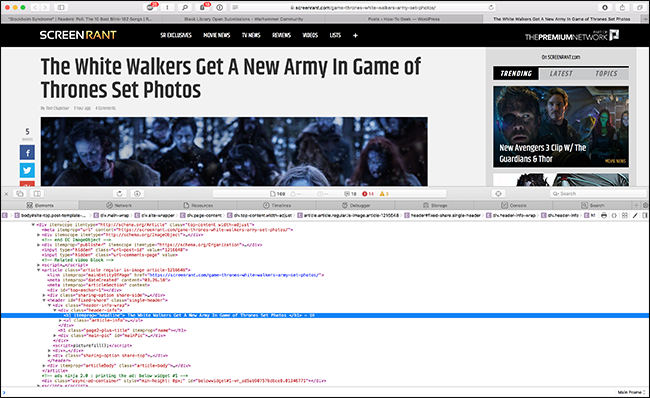Click the resource count document icon 169
Viewport: 650px width, 398px height.
click(277, 194)
